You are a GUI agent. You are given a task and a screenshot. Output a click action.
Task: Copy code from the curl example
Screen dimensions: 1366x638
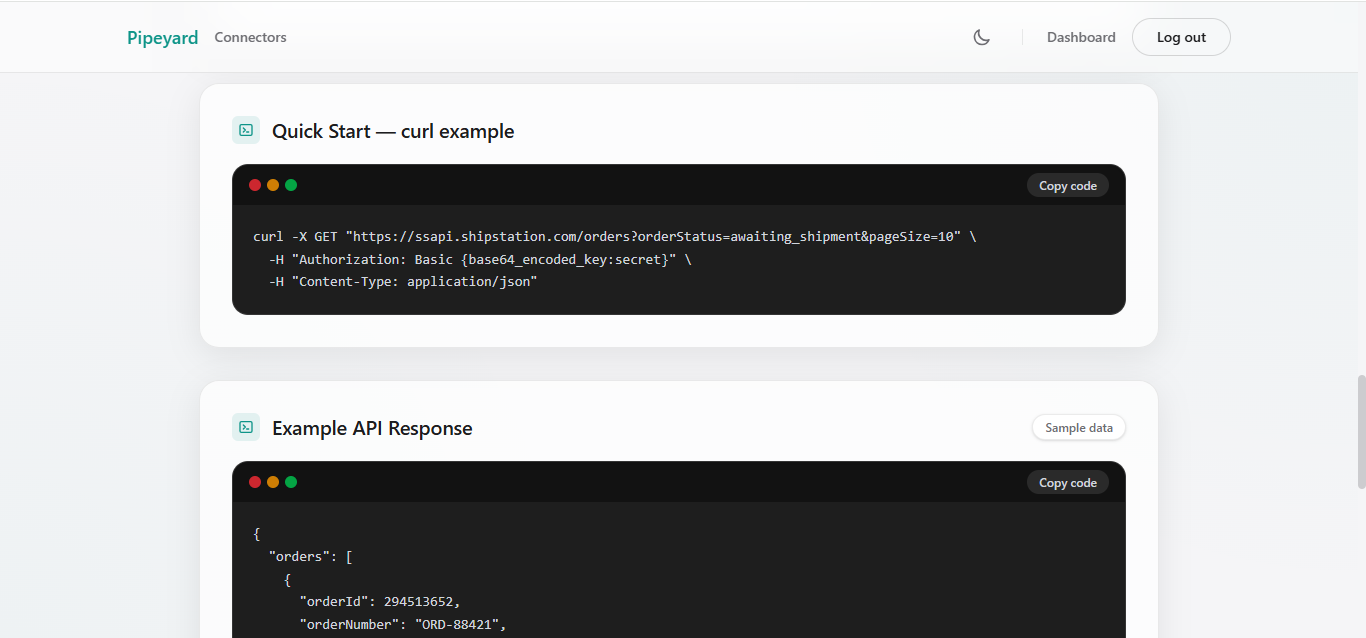(x=1067, y=186)
